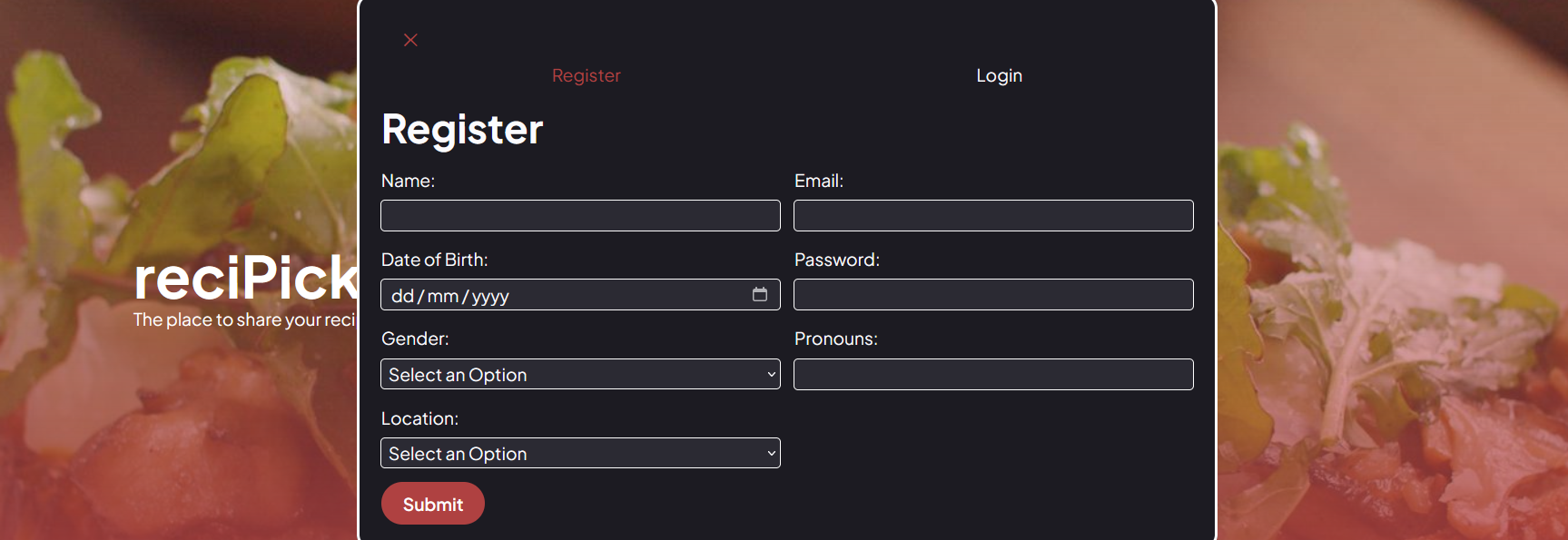The image size is (1568, 540).
Task: Click into the Email text box
Action: (993, 216)
